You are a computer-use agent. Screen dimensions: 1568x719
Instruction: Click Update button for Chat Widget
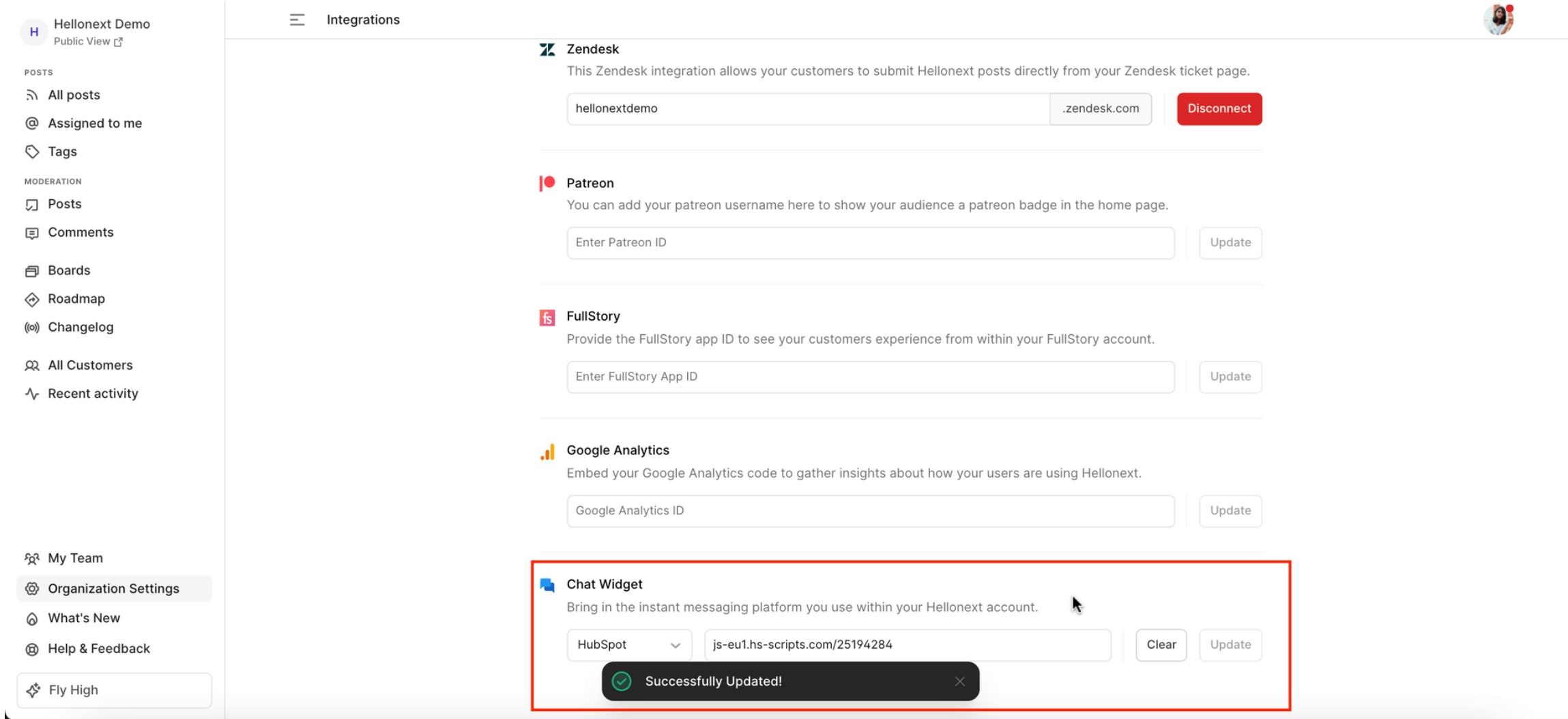[1230, 645]
